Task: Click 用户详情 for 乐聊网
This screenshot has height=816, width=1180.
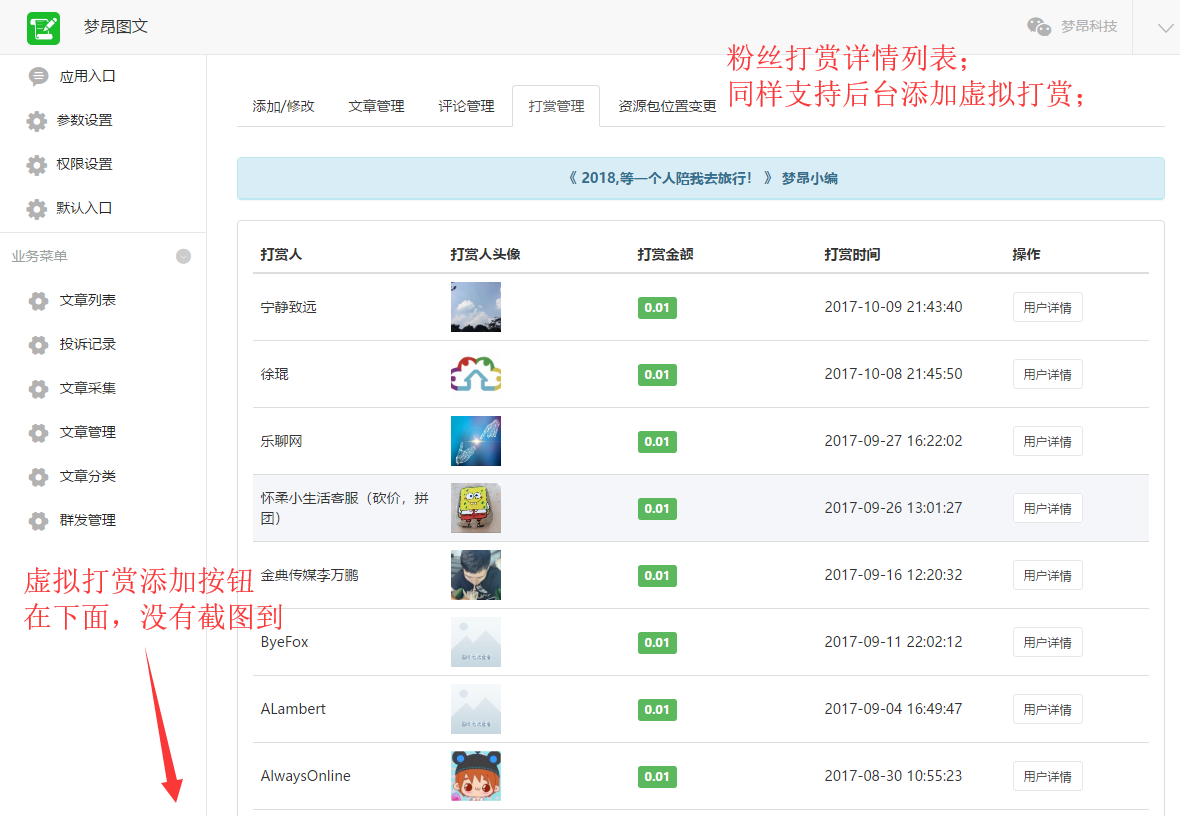Action: click(1048, 441)
